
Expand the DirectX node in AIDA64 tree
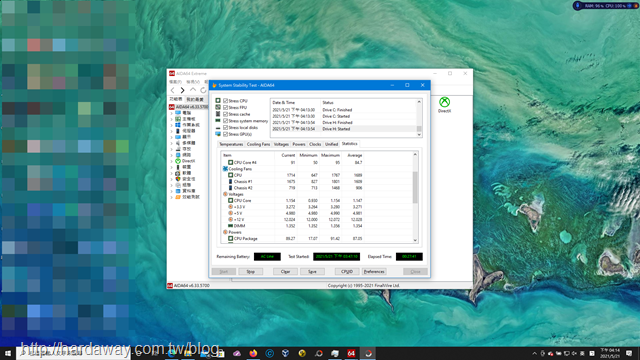click(x=171, y=161)
